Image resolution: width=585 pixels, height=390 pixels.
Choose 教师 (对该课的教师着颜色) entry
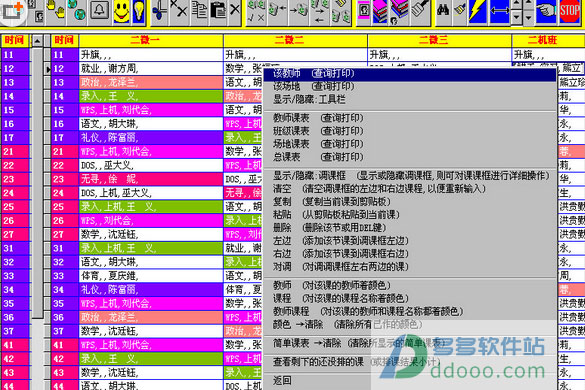(x=410, y=286)
